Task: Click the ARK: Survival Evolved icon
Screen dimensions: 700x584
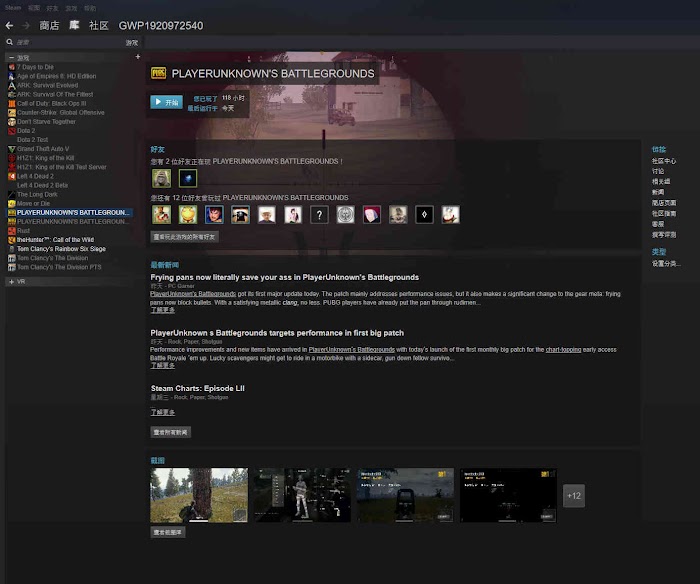Action: tap(12, 85)
